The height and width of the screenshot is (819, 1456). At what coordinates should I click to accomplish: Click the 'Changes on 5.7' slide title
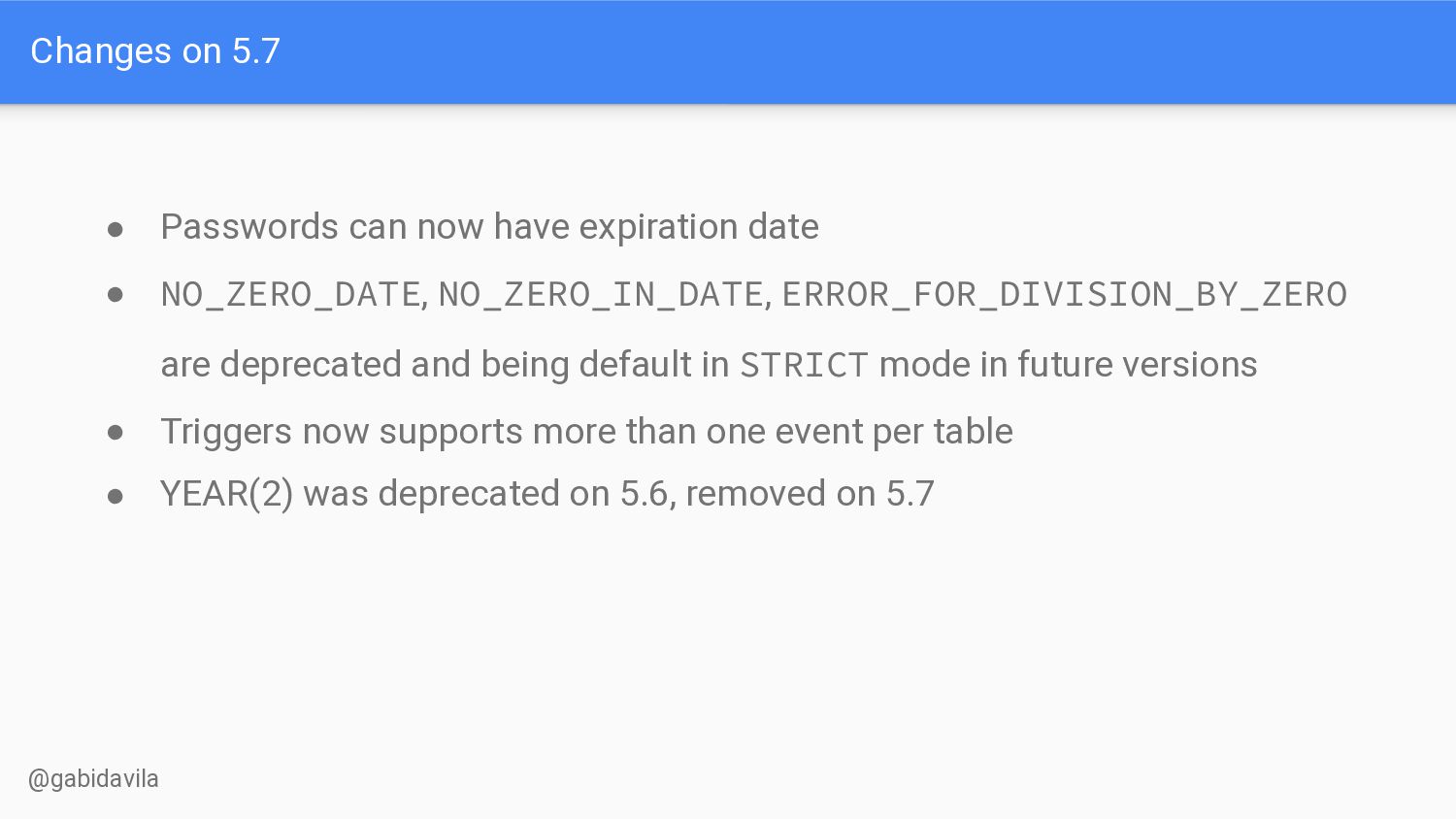[155, 51]
